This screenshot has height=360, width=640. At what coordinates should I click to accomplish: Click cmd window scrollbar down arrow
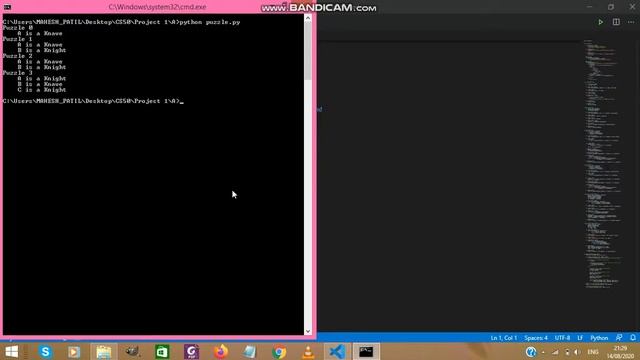click(x=308, y=331)
